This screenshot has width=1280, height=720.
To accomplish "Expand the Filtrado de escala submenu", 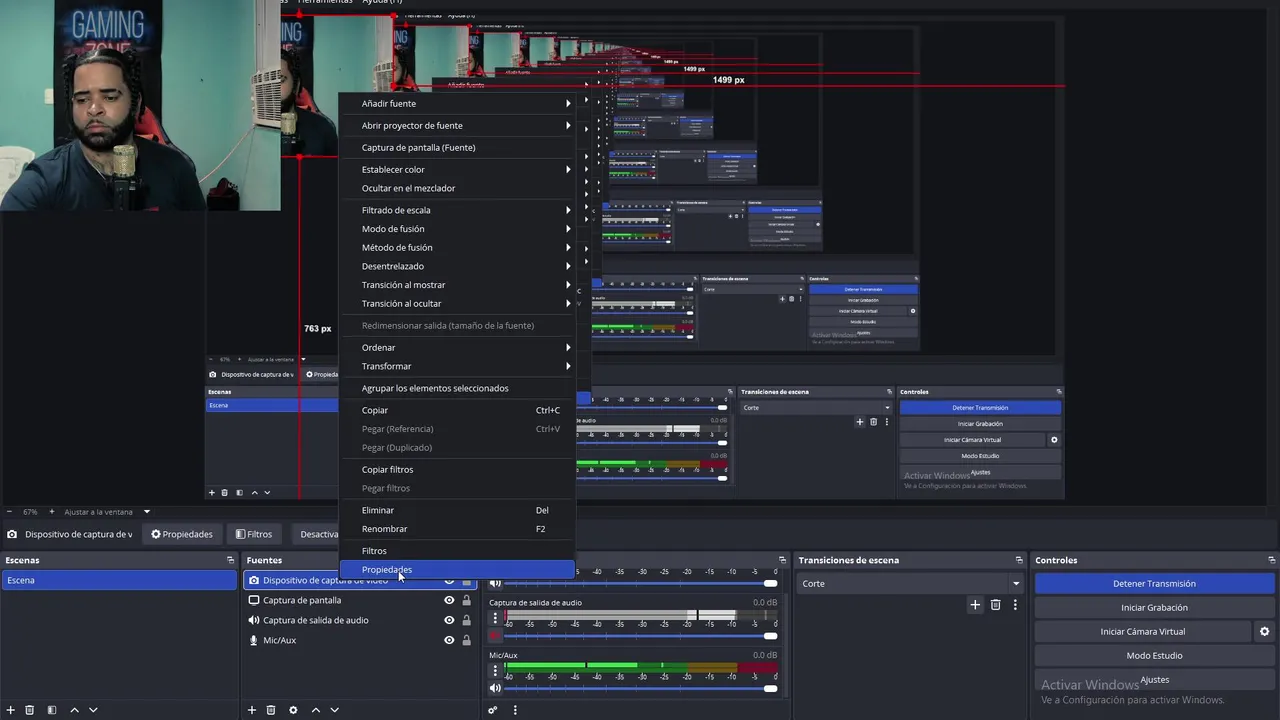I will coord(457,210).
